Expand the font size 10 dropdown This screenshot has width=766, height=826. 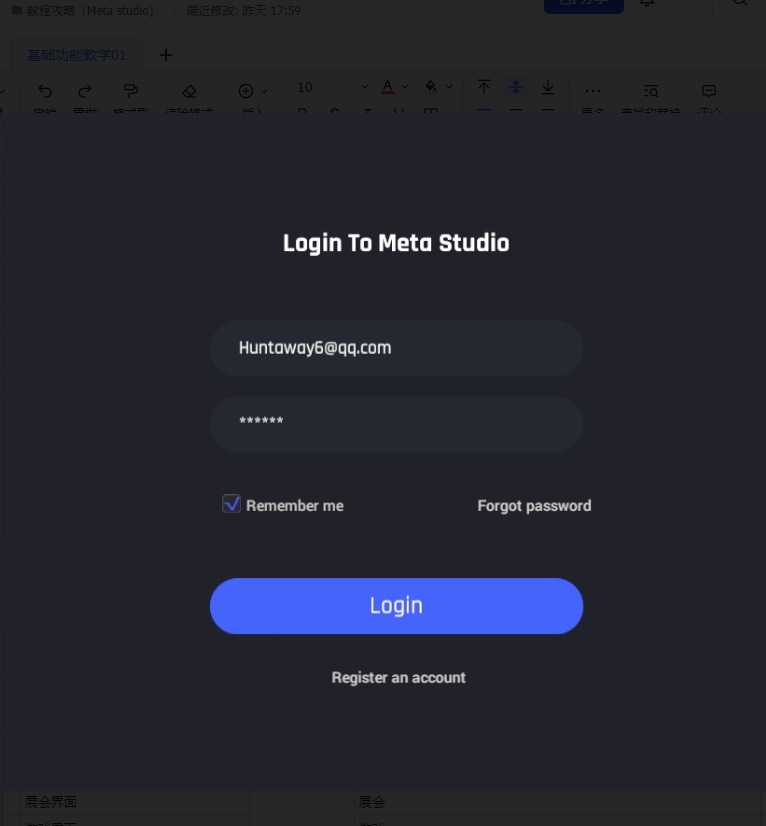point(364,88)
